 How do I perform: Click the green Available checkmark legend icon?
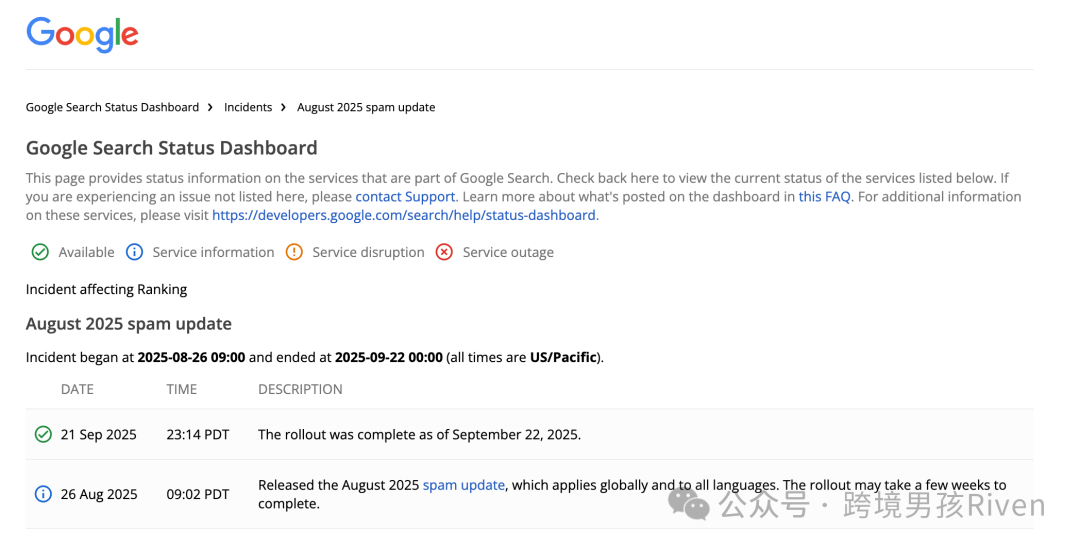tap(40, 253)
